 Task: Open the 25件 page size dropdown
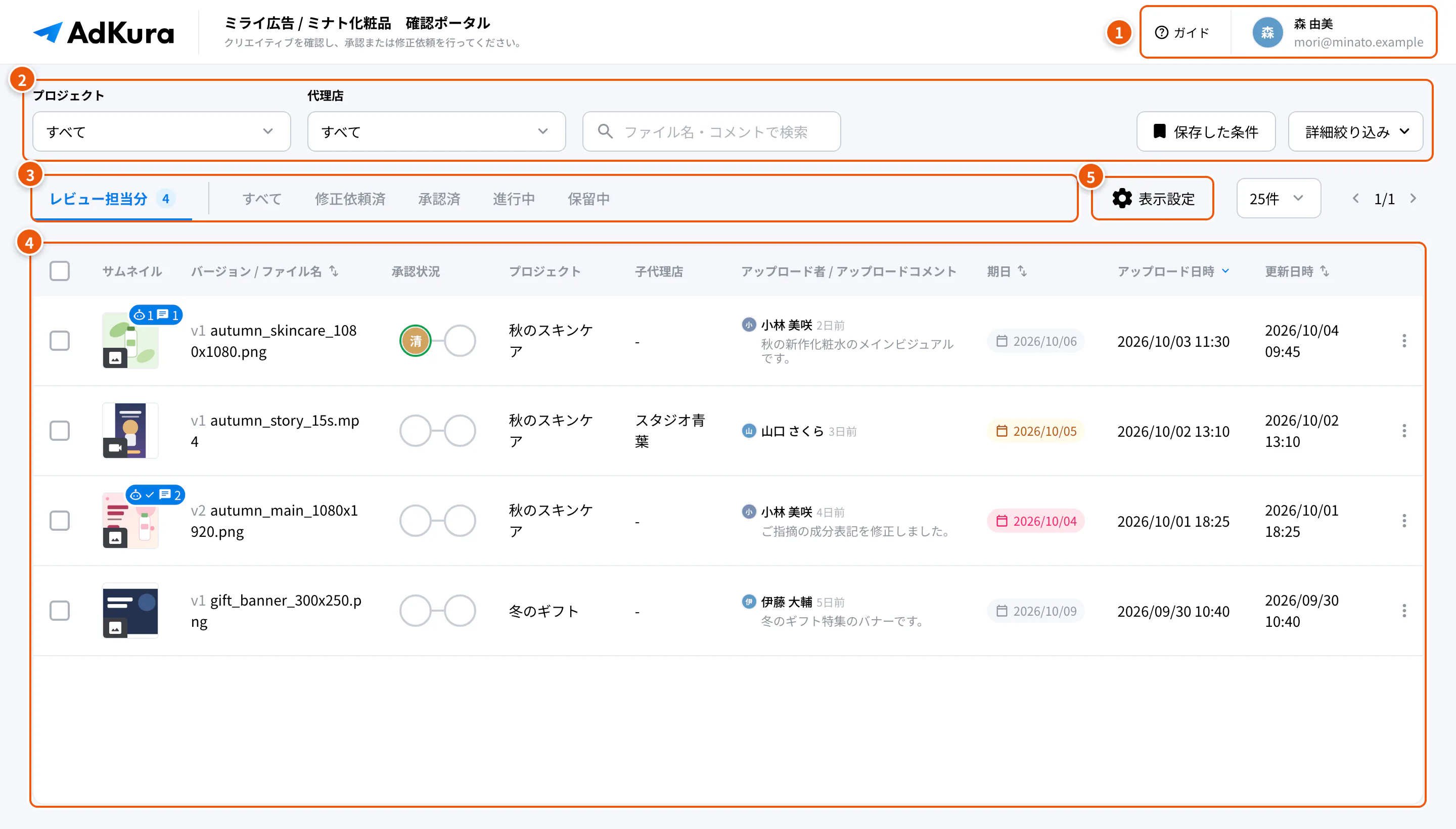(1279, 199)
